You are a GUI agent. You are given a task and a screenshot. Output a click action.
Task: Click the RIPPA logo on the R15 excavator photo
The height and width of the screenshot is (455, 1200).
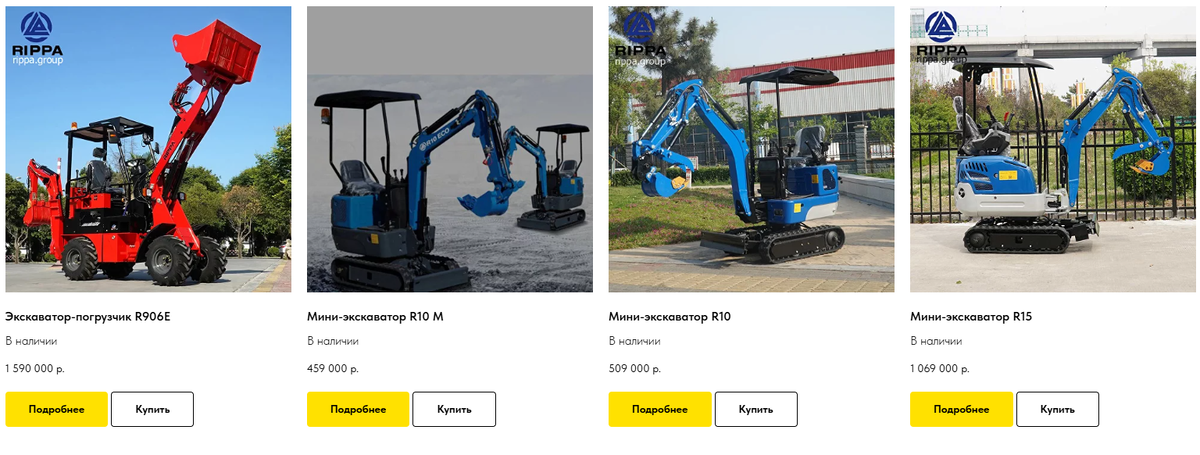tap(941, 38)
